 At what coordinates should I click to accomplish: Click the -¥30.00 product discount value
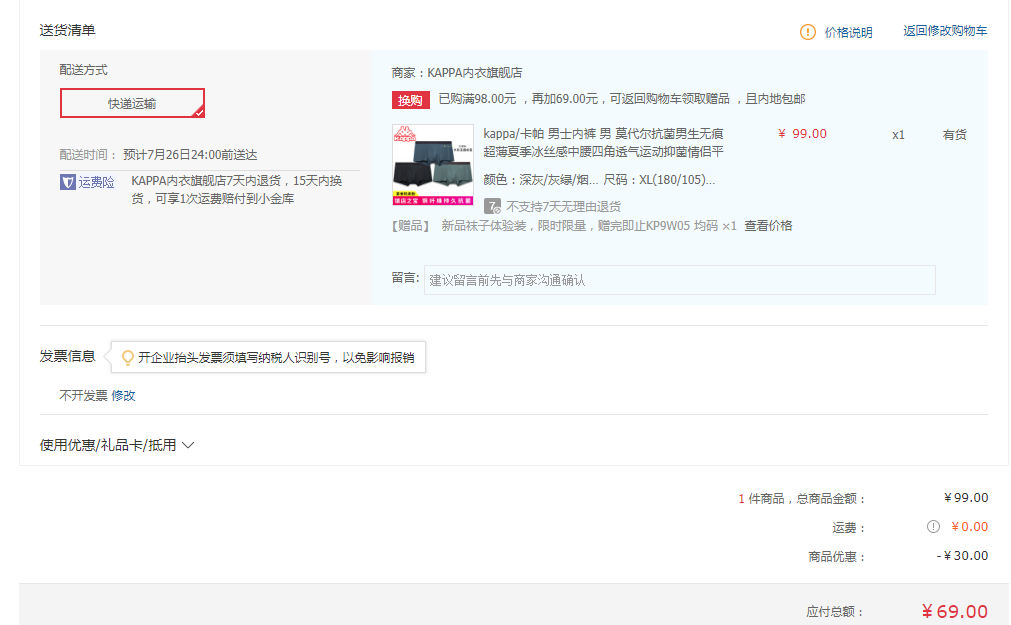tap(962, 556)
